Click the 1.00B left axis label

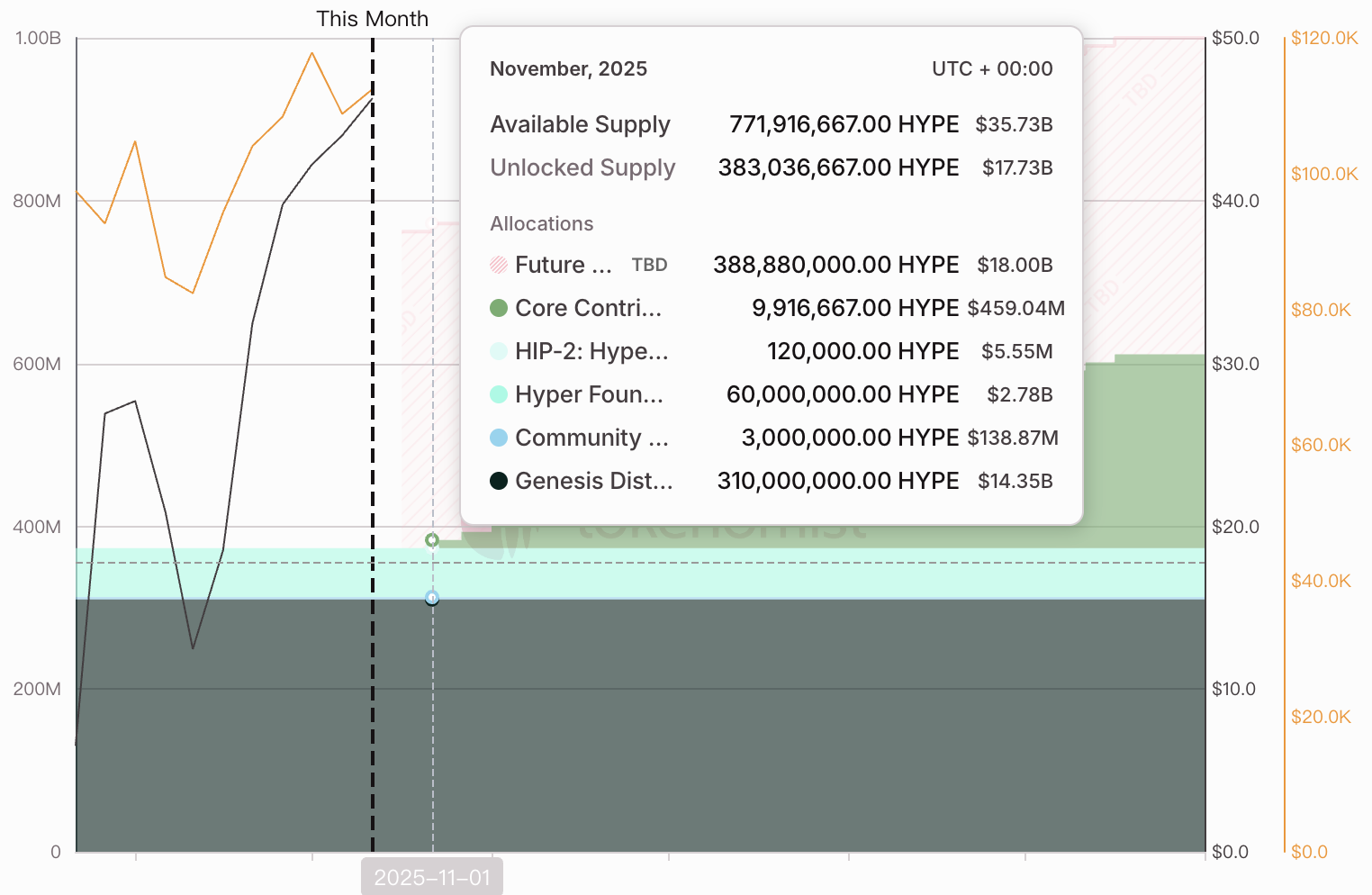pos(38,38)
